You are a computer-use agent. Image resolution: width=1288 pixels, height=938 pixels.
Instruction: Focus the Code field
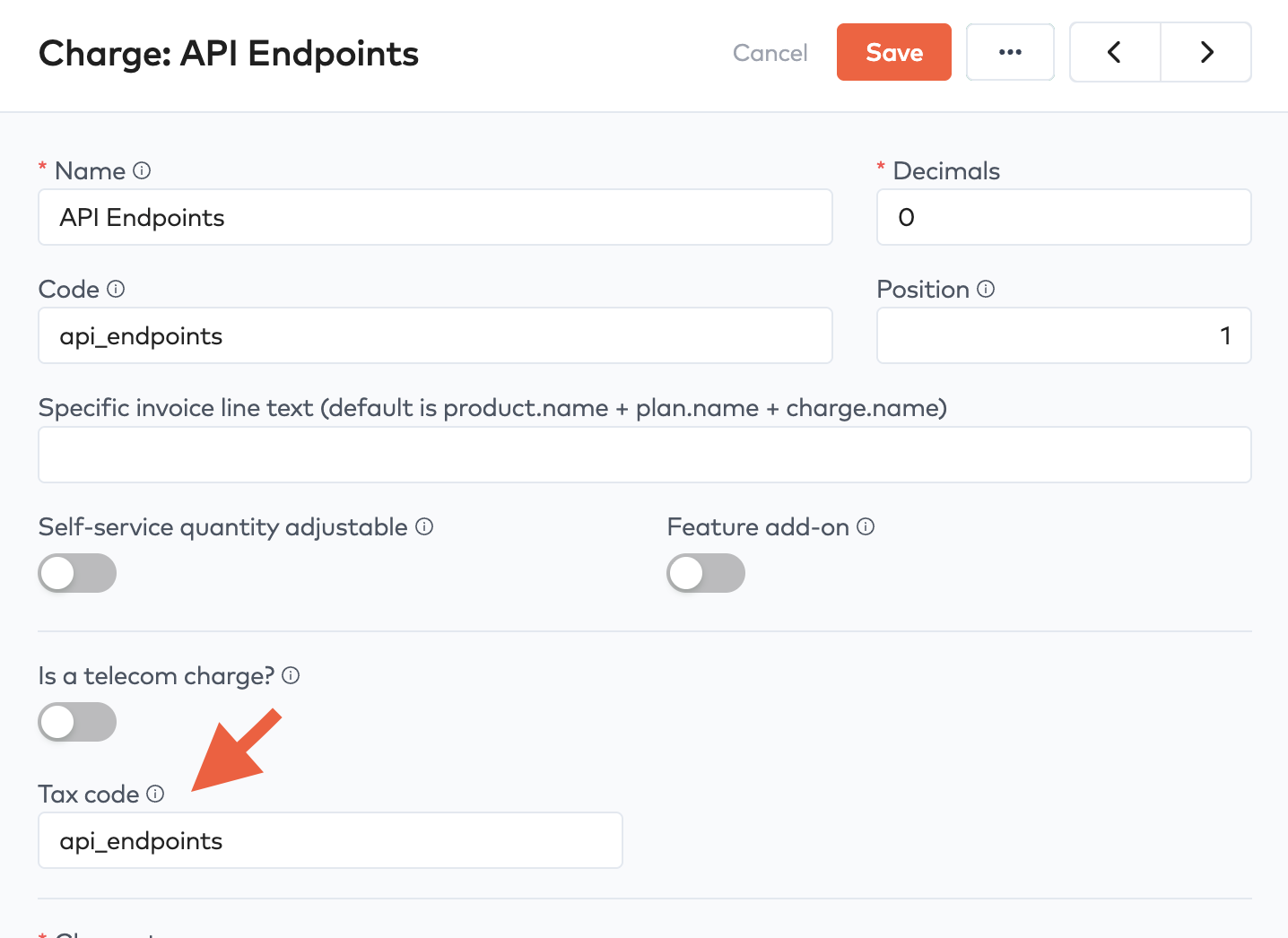click(x=435, y=335)
